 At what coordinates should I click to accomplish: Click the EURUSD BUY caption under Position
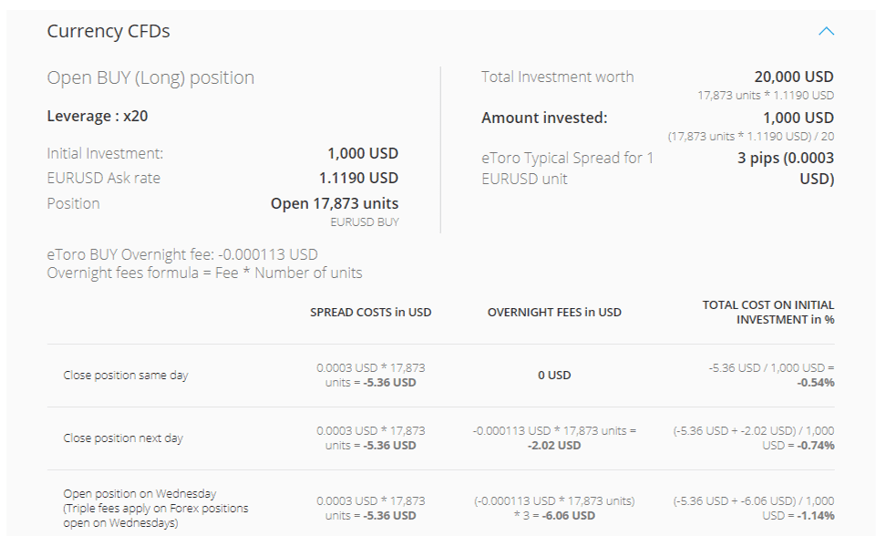point(364,222)
